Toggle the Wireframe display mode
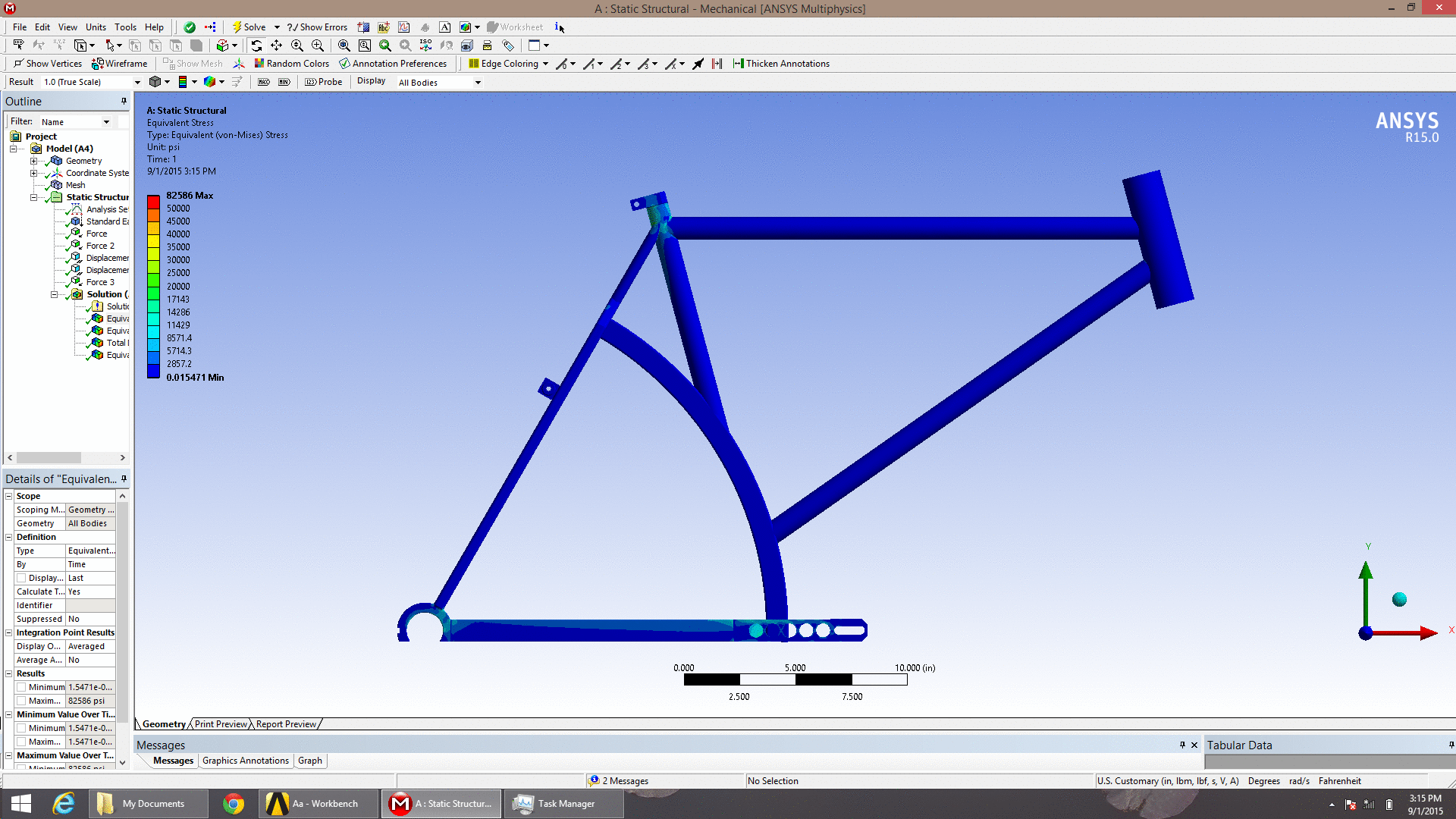The image size is (1456, 819). (119, 64)
